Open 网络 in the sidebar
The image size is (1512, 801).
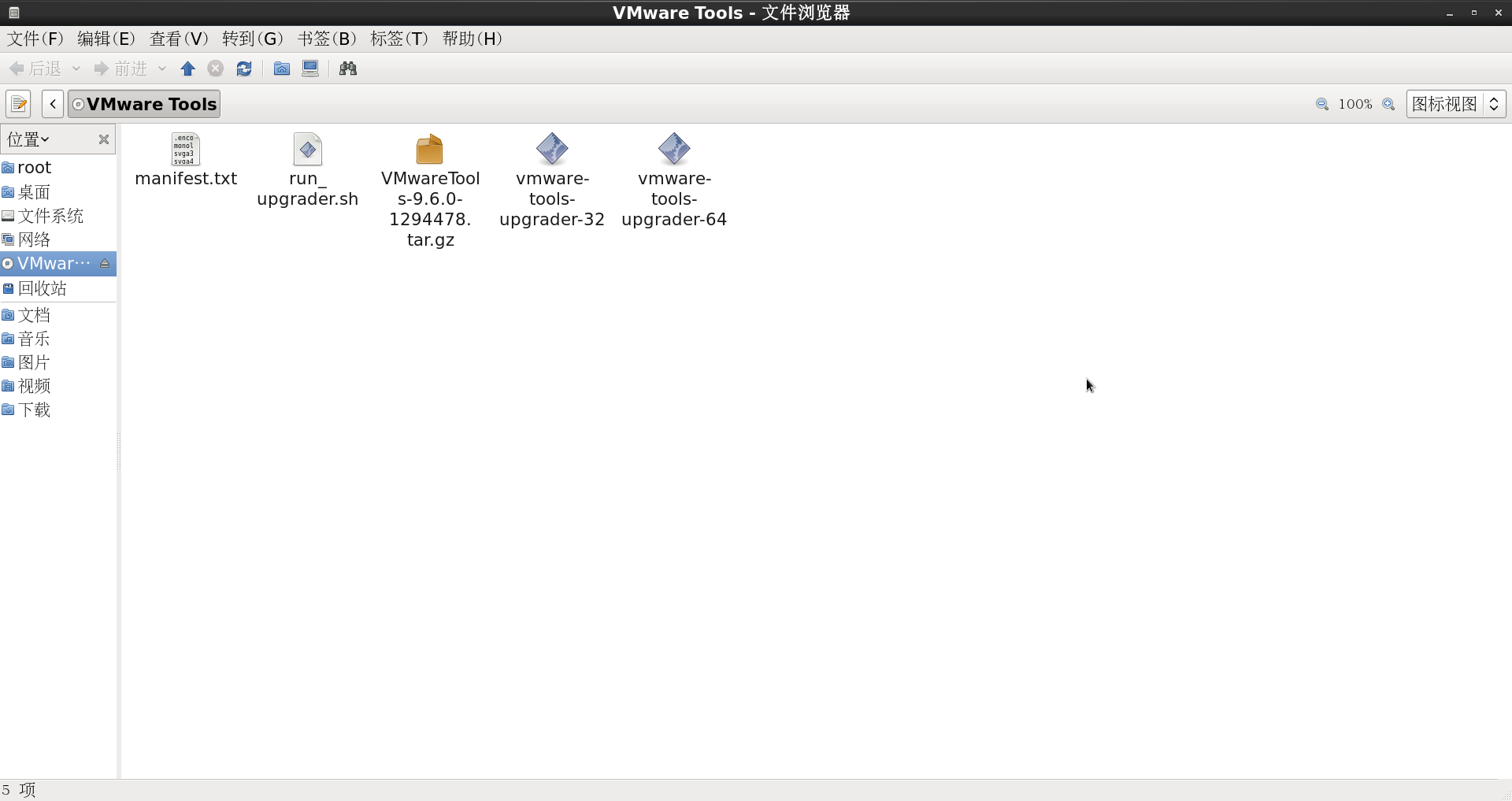click(58, 239)
